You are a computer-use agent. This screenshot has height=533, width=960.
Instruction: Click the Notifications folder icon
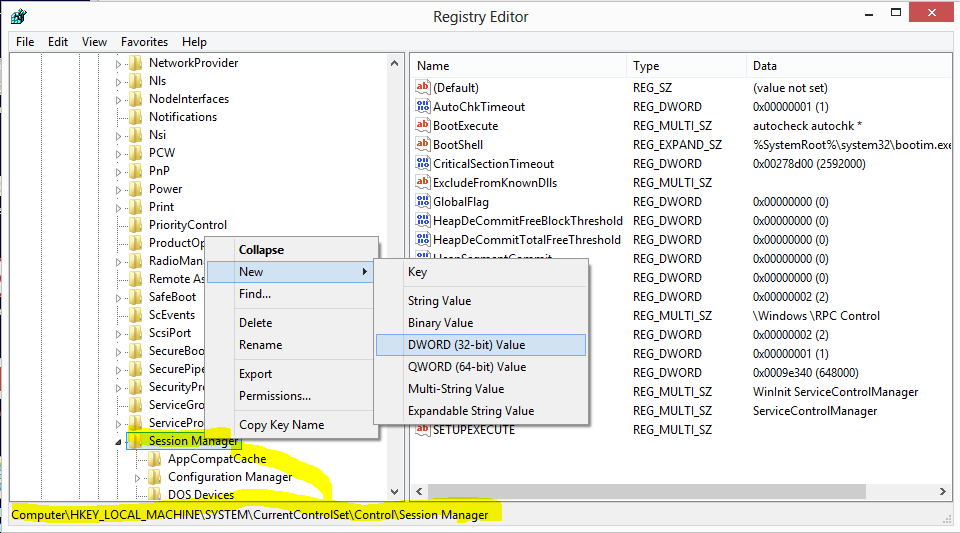click(x=135, y=116)
